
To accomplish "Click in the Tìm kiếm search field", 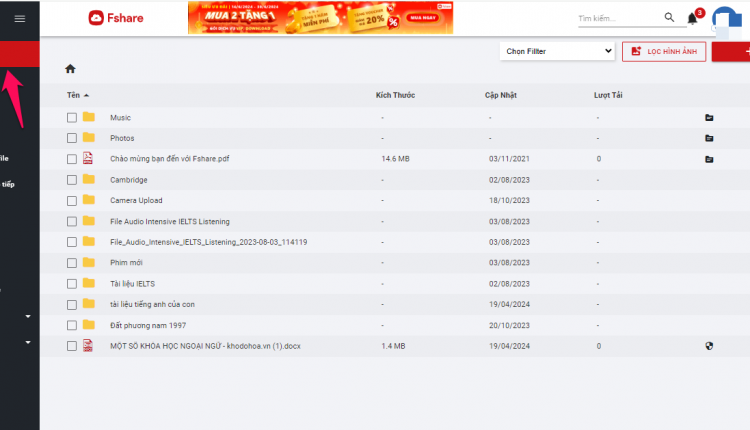I will pyautogui.click(x=619, y=19).
